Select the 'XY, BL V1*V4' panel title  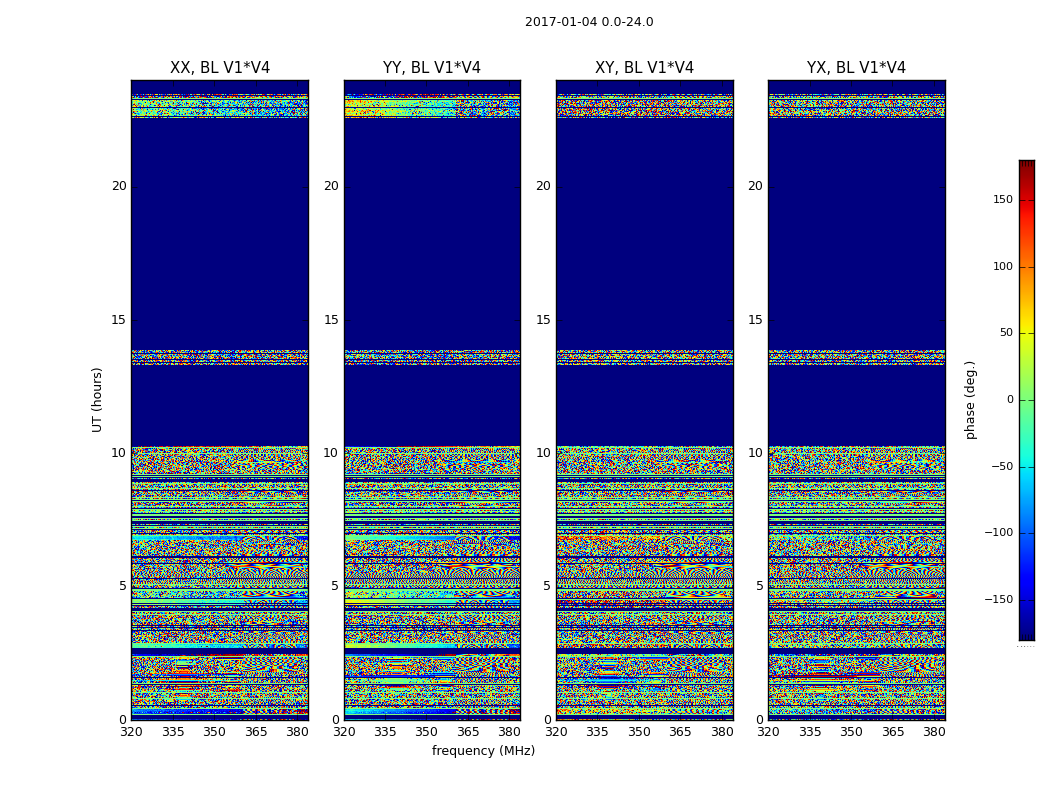point(644,68)
